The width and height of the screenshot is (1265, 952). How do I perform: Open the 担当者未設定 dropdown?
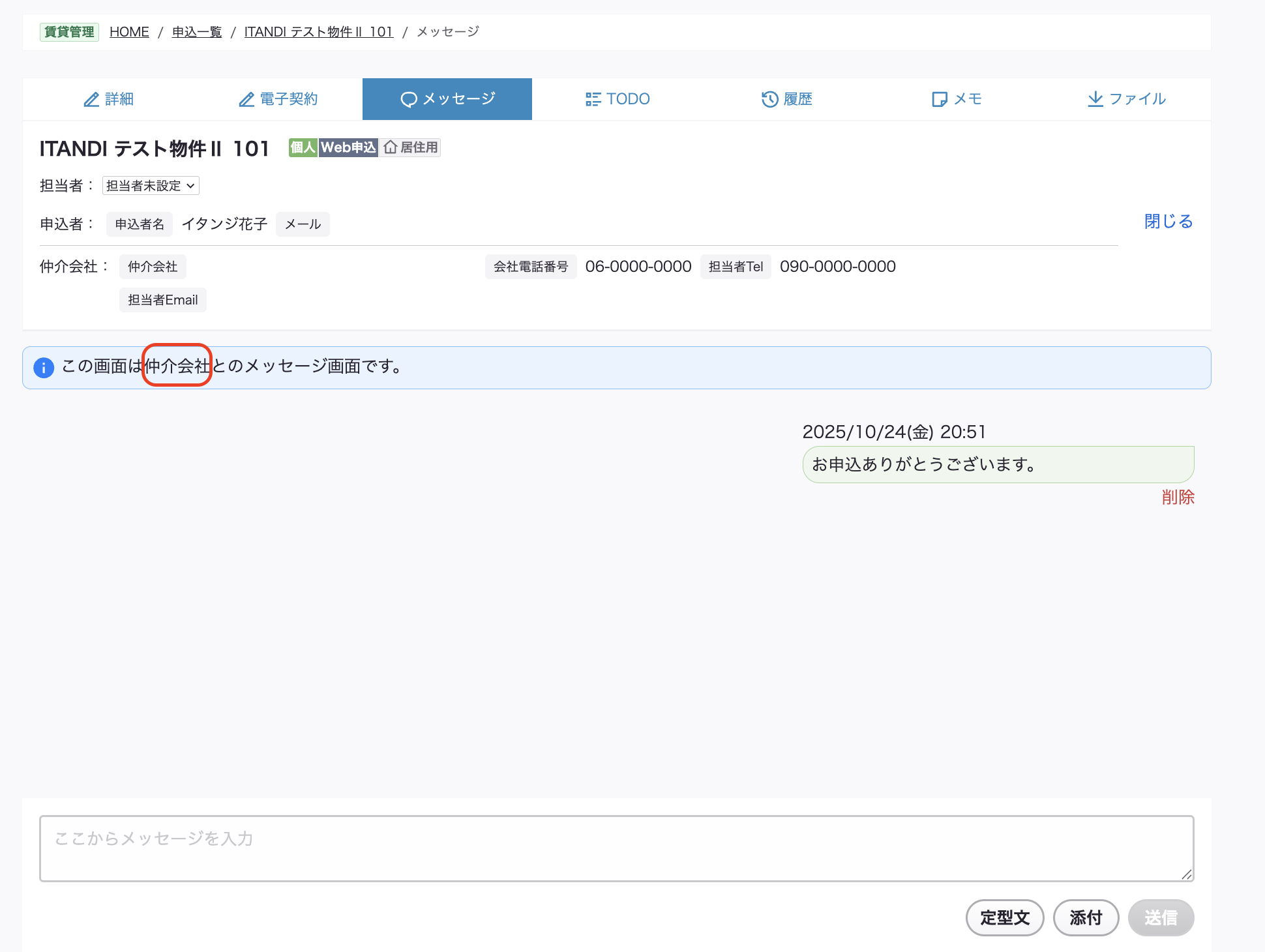click(x=151, y=186)
